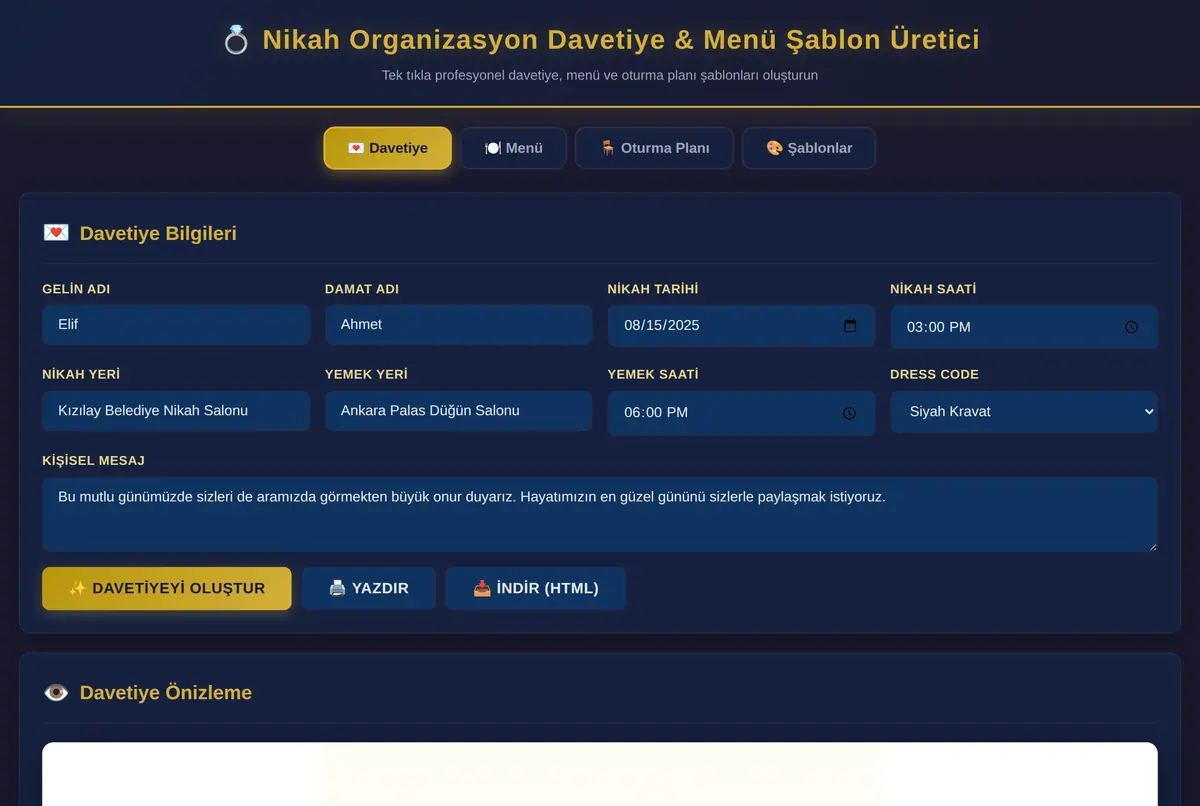Click the Nikah Tarihi date value 08/15/2025
This screenshot has height=806, width=1200.
point(662,326)
